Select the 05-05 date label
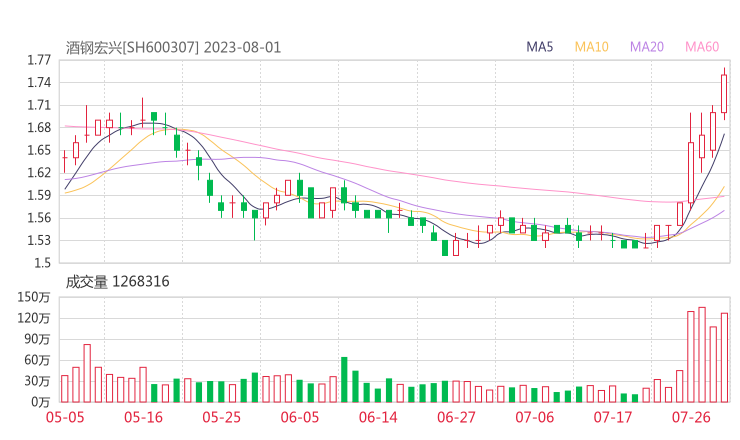This screenshot has height=440, width=740. (64, 417)
